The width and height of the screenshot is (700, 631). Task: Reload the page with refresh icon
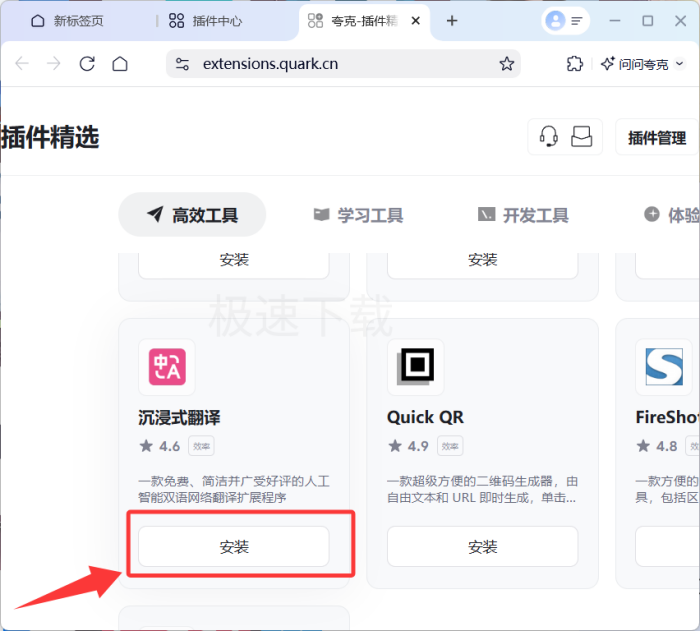87,64
